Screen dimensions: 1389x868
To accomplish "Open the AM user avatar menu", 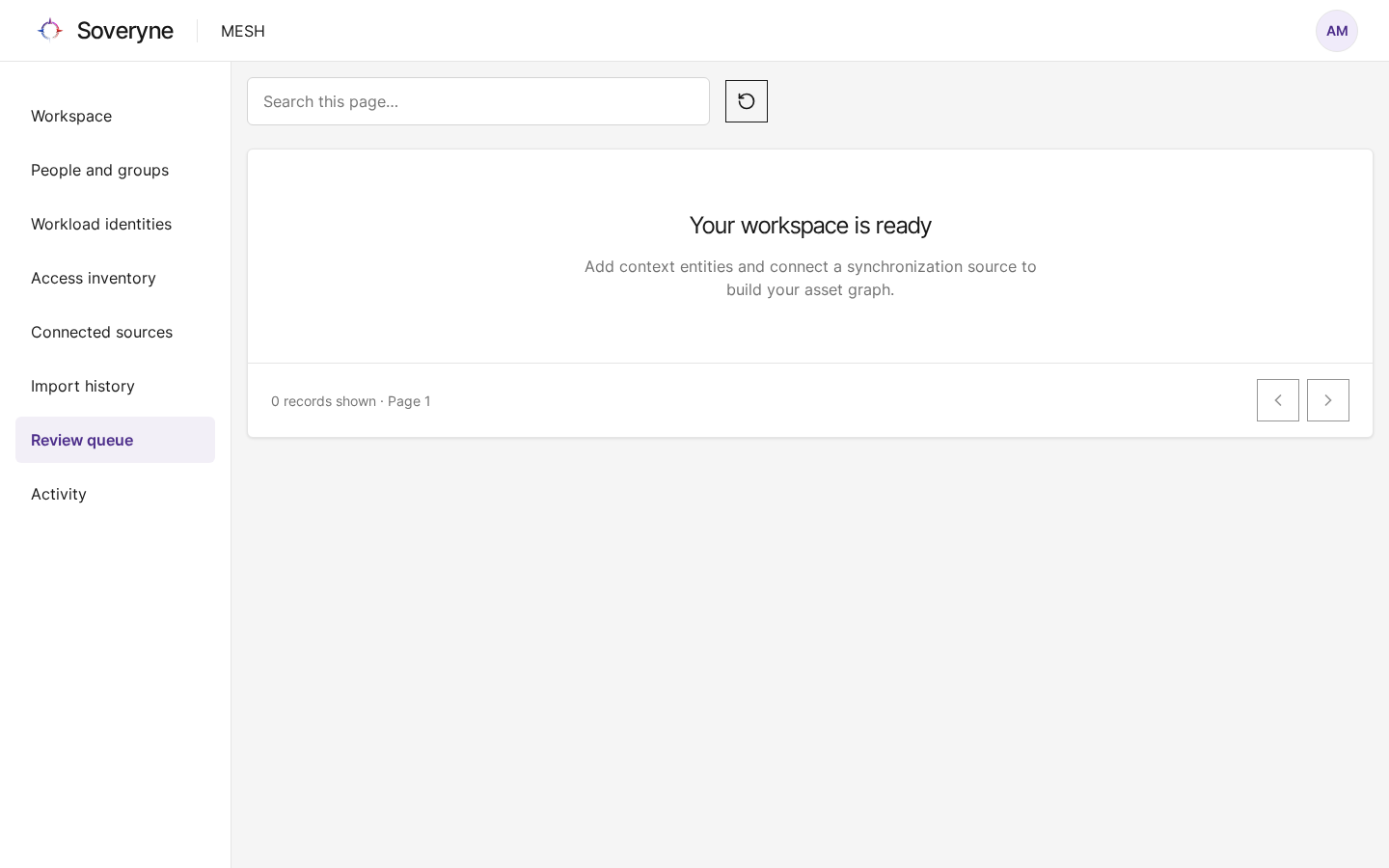I will pos(1337,31).
